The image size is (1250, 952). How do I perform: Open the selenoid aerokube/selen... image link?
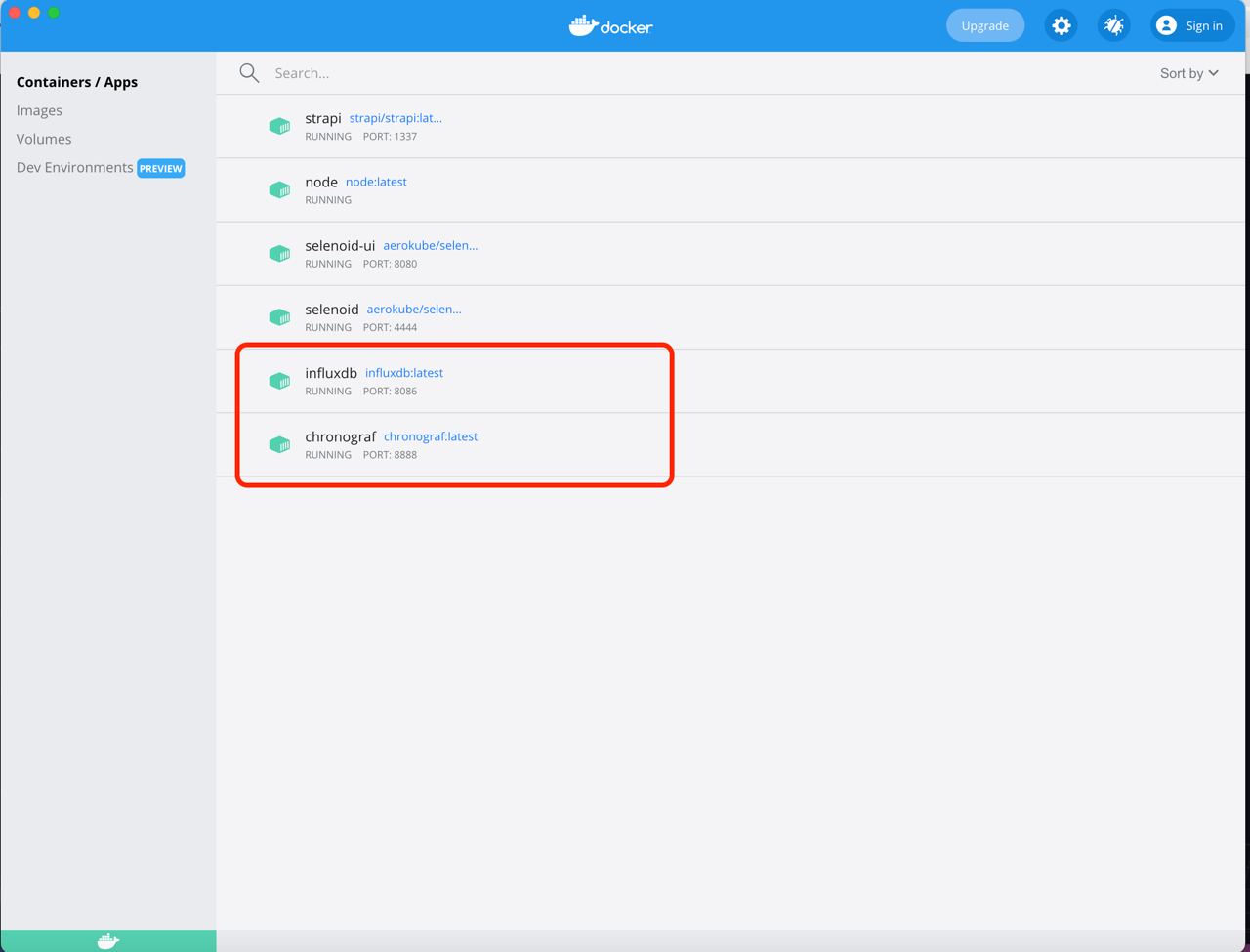[414, 309]
